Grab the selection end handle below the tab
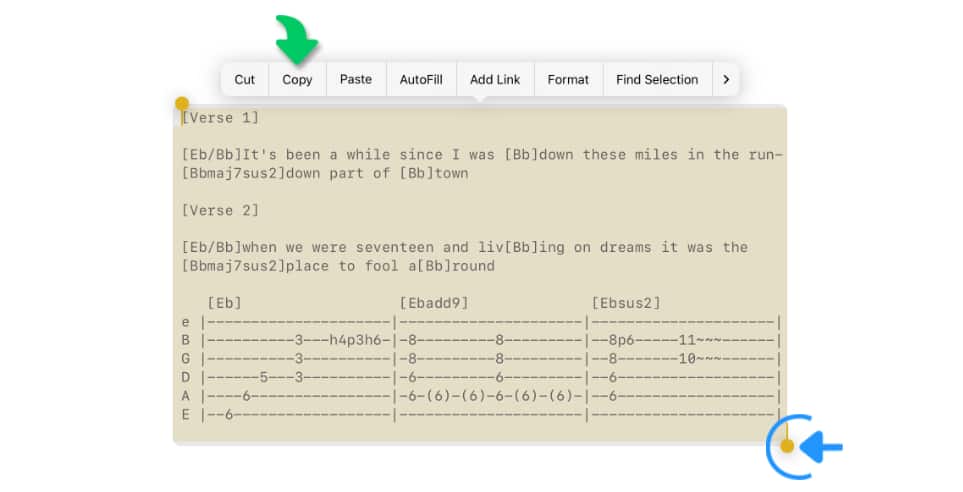963x492 pixels. (787, 446)
